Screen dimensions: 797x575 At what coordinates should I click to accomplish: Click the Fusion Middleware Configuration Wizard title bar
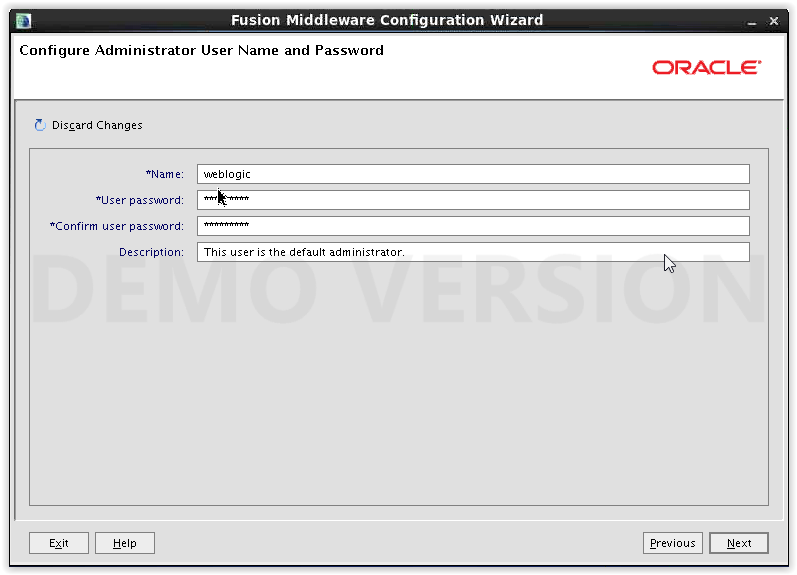coord(387,20)
